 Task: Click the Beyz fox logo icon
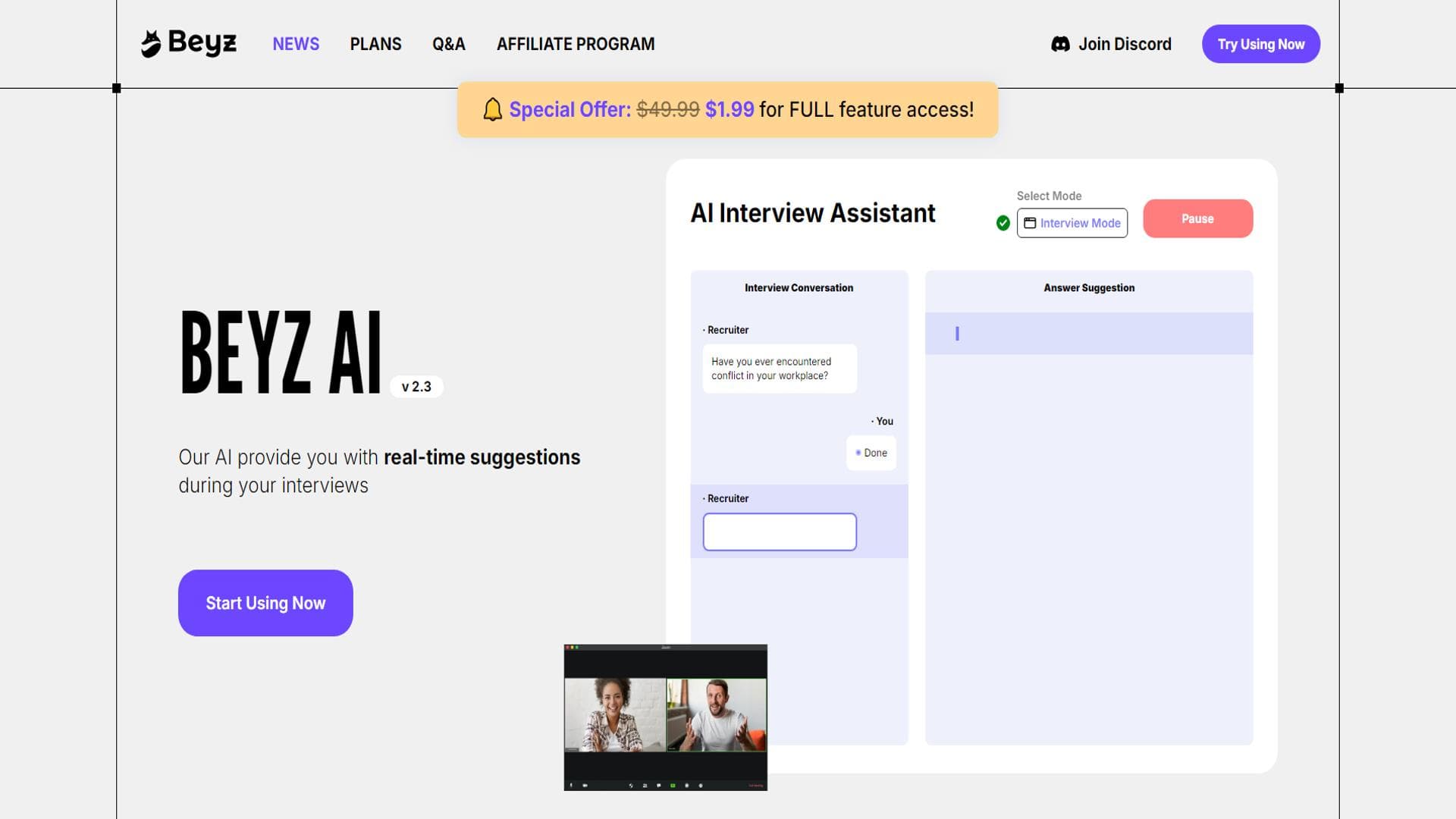click(x=151, y=44)
